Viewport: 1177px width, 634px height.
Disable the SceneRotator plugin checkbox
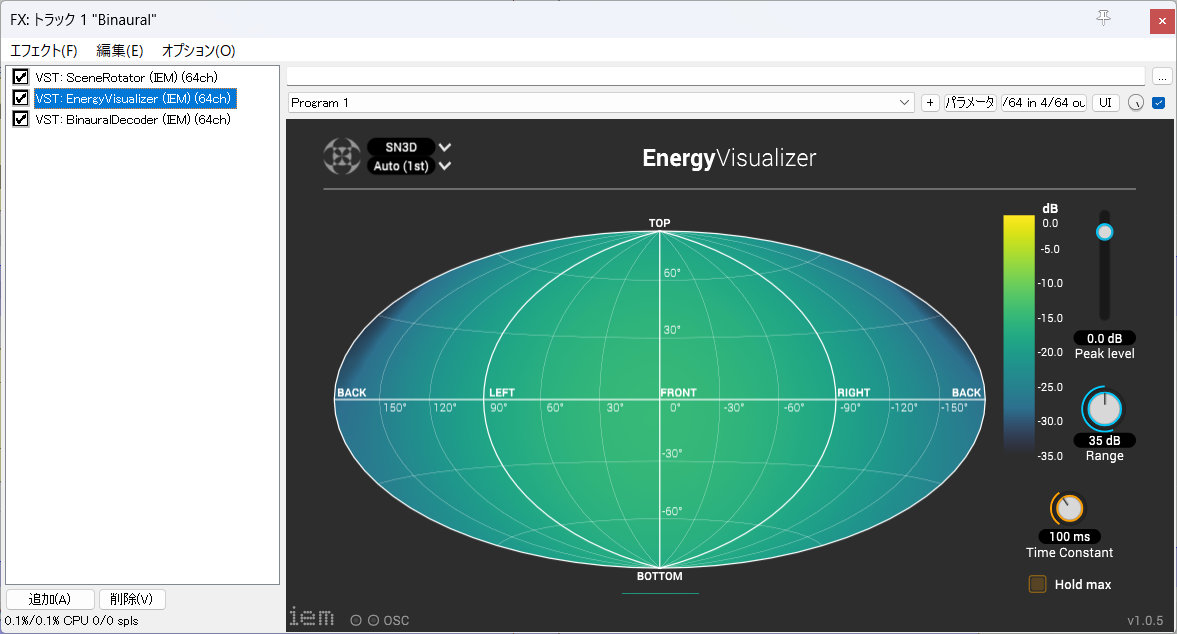(20, 77)
